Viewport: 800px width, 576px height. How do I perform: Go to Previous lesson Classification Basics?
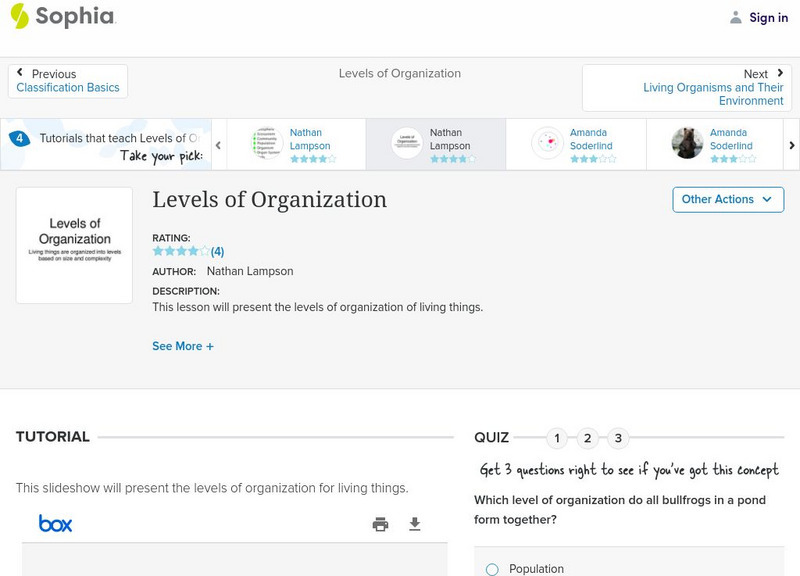pos(67,80)
